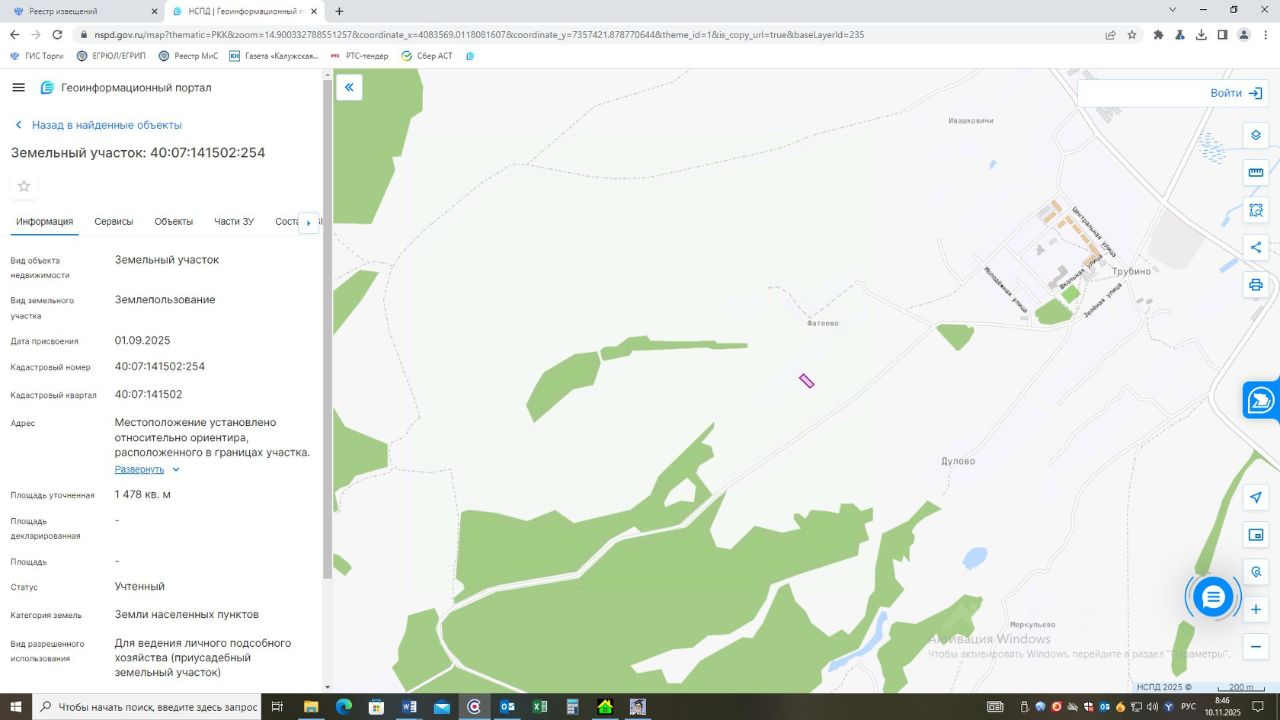Click cadastral number value 40:07:141502:254
The width and height of the screenshot is (1280, 720).
[x=160, y=367]
